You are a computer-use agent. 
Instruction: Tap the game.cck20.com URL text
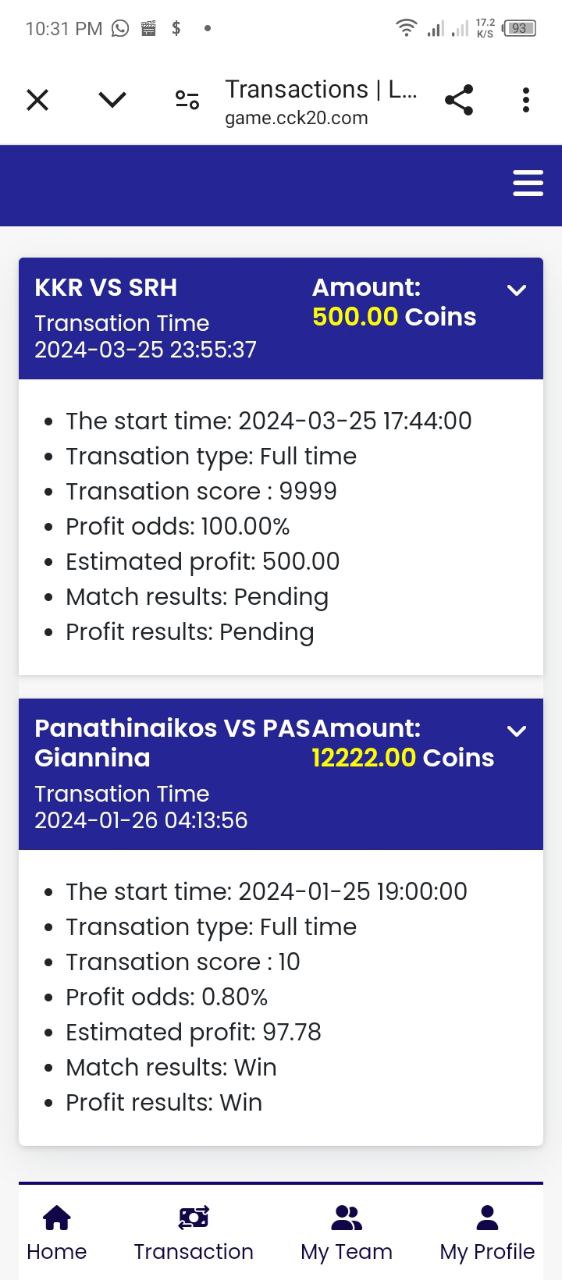(296, 118)
